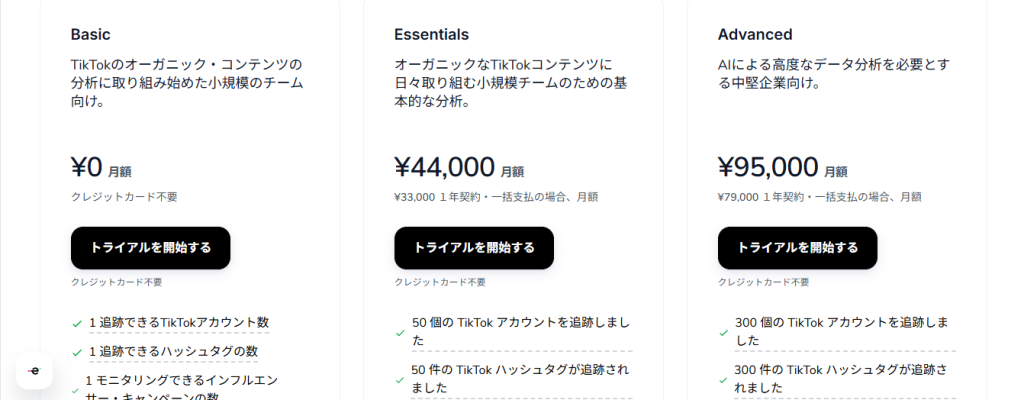
Task: Click Essentials feature 50 件の TikTok ハッシュタグ
Action: [x=520, y=378]
